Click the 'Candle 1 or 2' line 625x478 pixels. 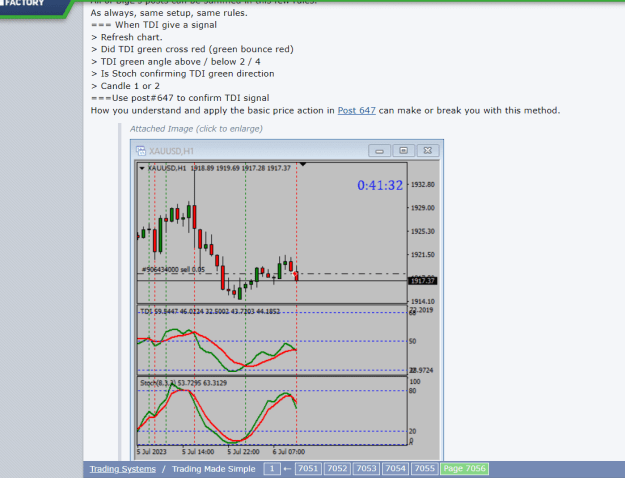pos(126,86)
